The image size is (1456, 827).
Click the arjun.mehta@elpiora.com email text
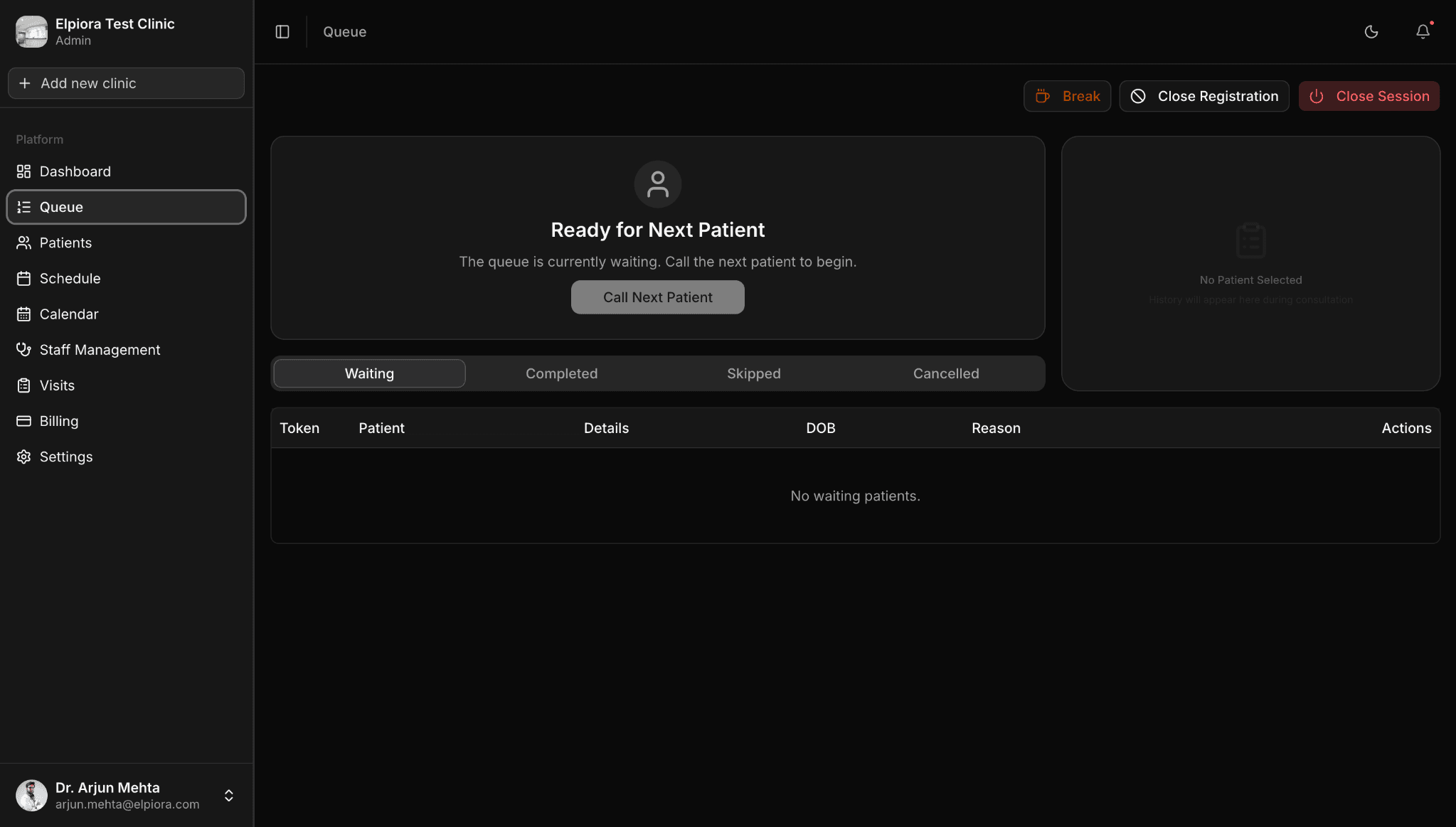click(x=127, y=804)
